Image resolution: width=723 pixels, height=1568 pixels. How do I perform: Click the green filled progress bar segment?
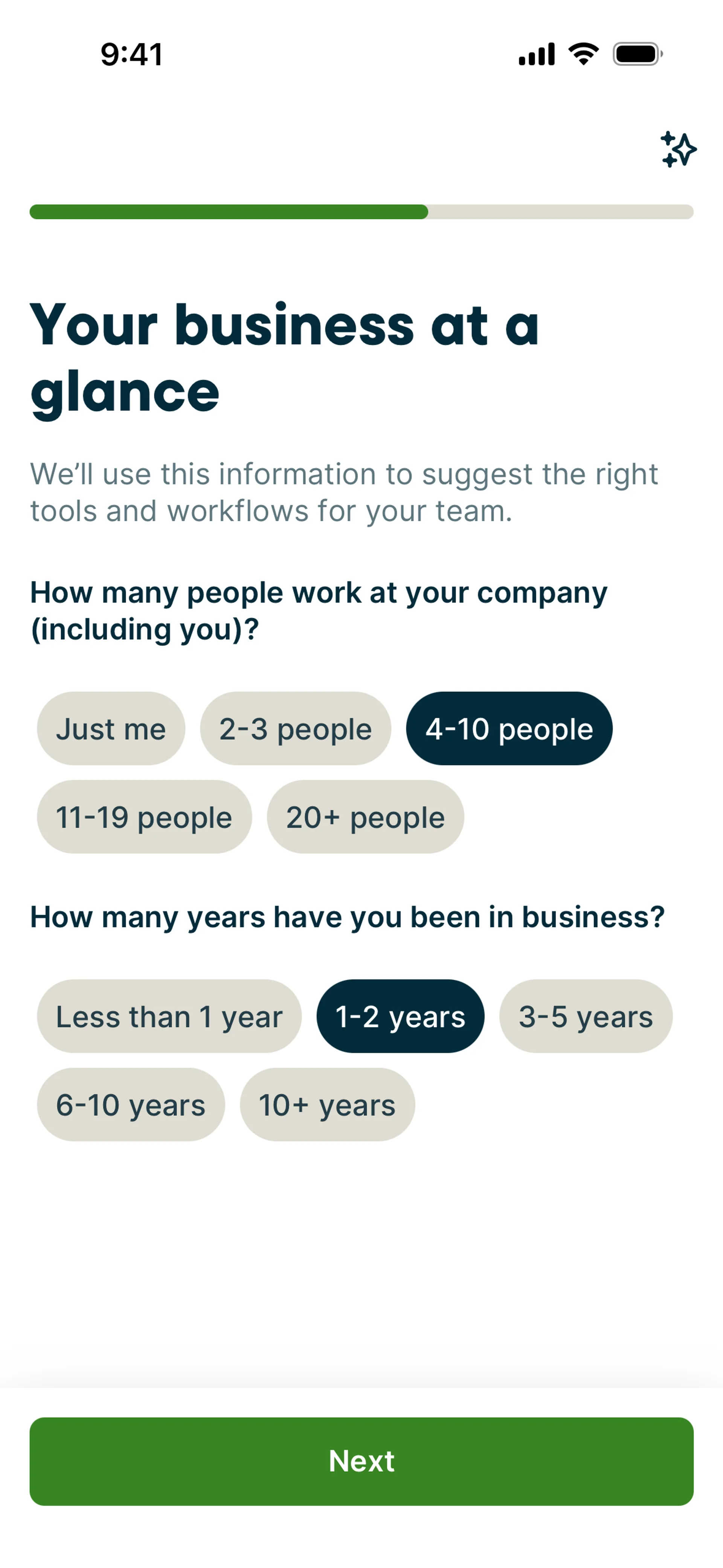coord(228,212)
